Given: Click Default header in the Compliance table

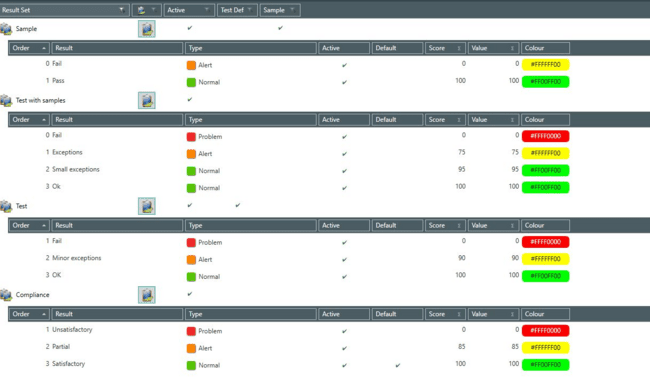Looking at the screenshot, I should 398,314.
